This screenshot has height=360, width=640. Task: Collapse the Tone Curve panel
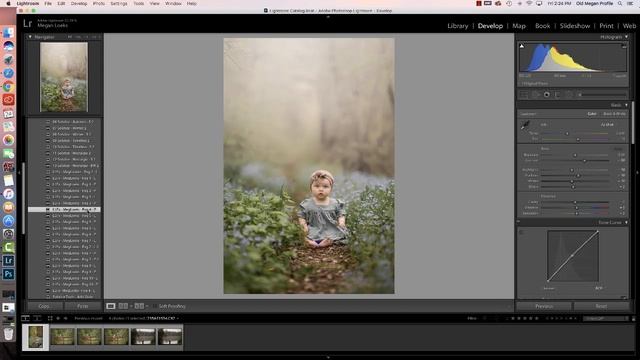coord(627,222)
